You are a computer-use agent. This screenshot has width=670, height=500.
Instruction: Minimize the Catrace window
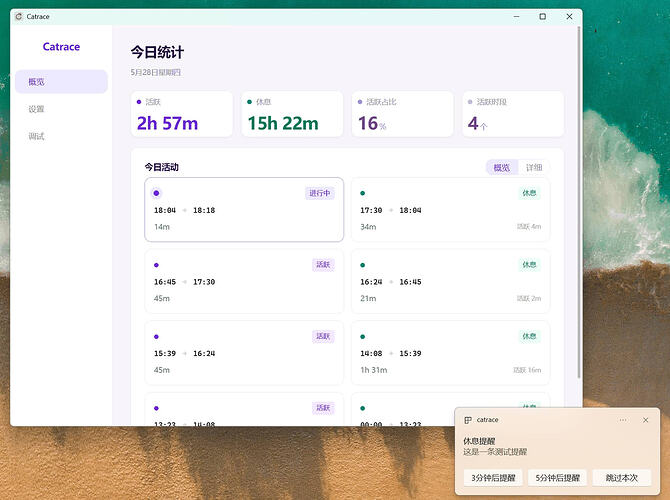point(516,17)
